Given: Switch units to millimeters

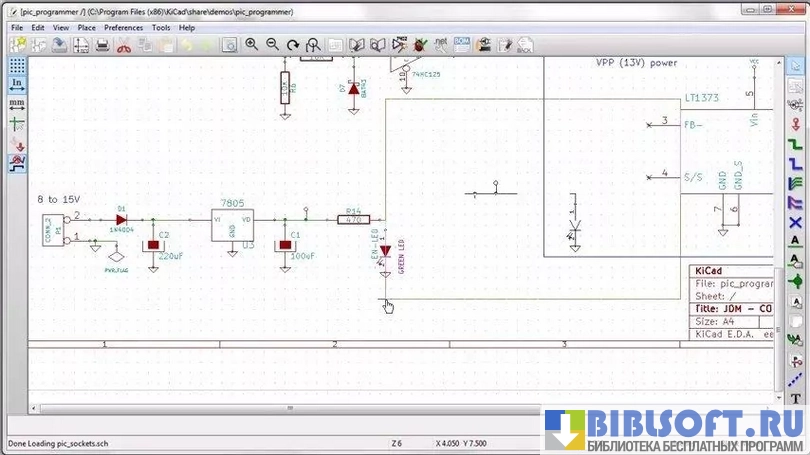Looking at the screenshot, I should click(17, 103).
